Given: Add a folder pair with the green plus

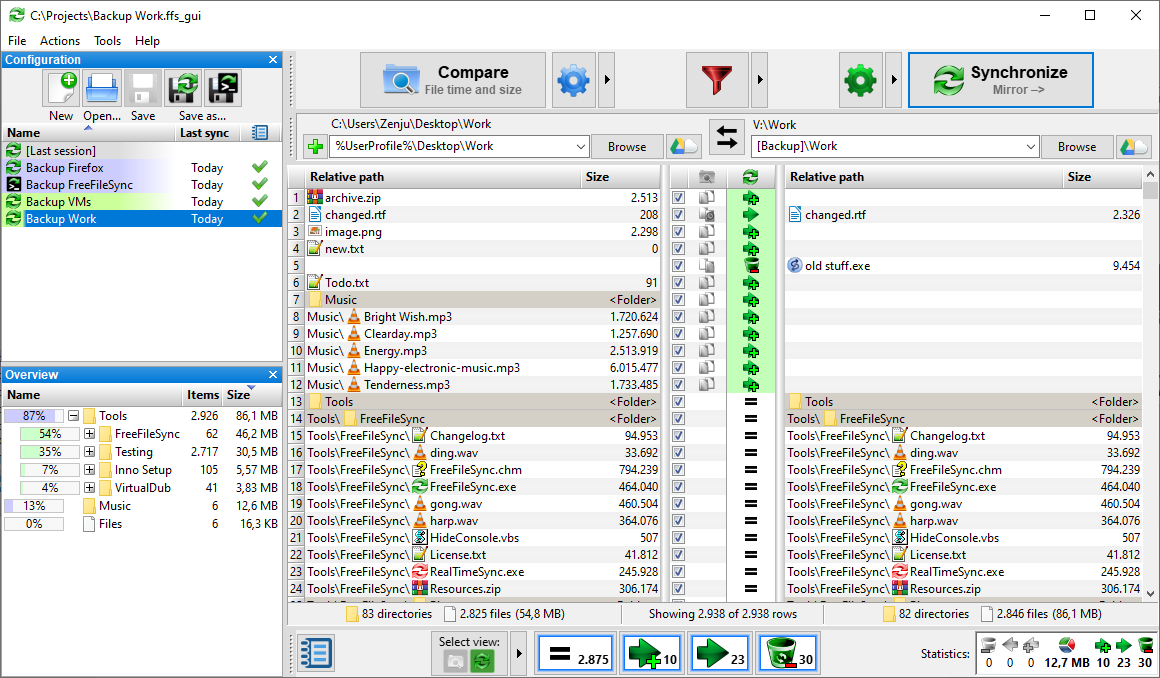Looking at the screenshot, I should [x=315, y=146].
